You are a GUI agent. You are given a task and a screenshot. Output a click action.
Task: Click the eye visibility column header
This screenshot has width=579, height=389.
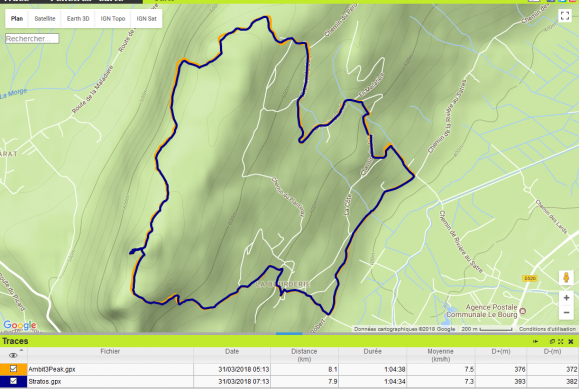(13, 355)
